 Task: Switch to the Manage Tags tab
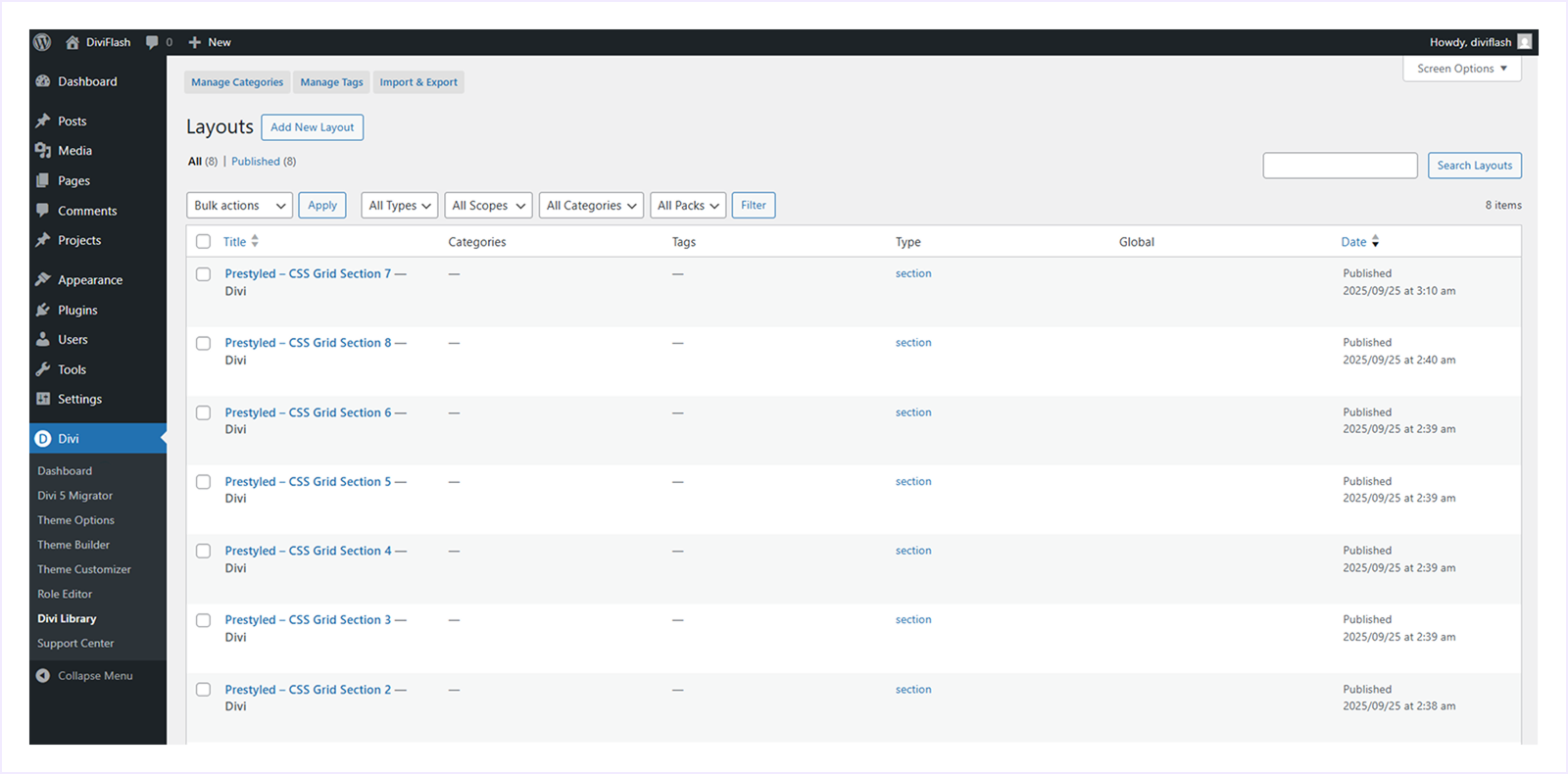click(x=331, y=82)
